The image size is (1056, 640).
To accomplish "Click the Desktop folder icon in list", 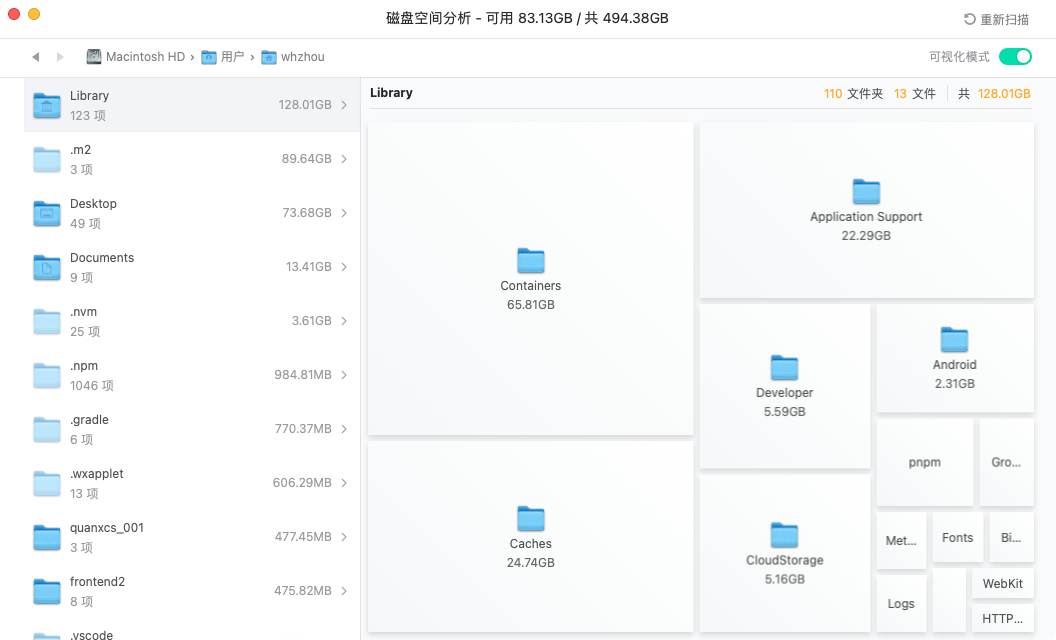I will [x=47, y=213].
